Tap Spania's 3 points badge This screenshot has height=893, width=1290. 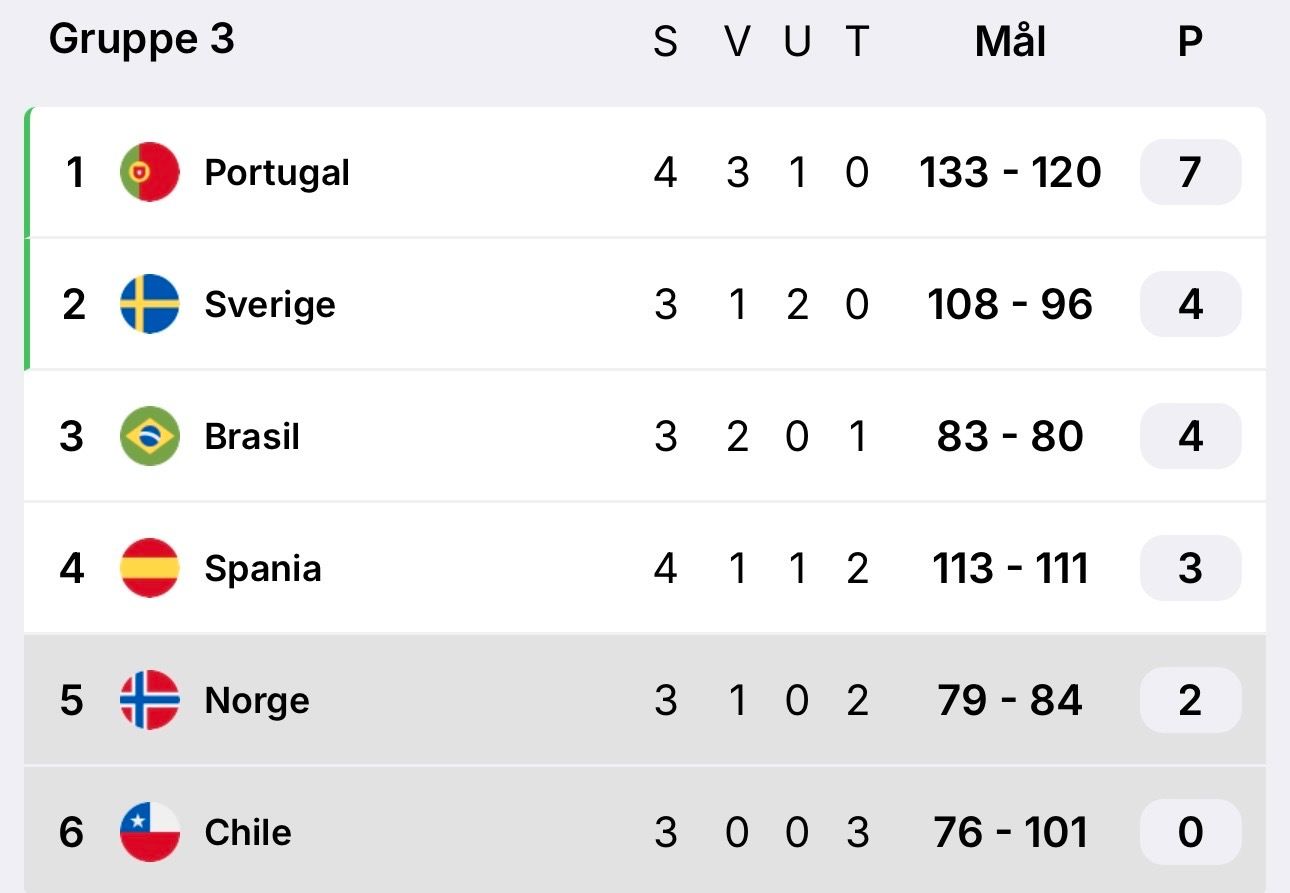(x=1190, y=568)
